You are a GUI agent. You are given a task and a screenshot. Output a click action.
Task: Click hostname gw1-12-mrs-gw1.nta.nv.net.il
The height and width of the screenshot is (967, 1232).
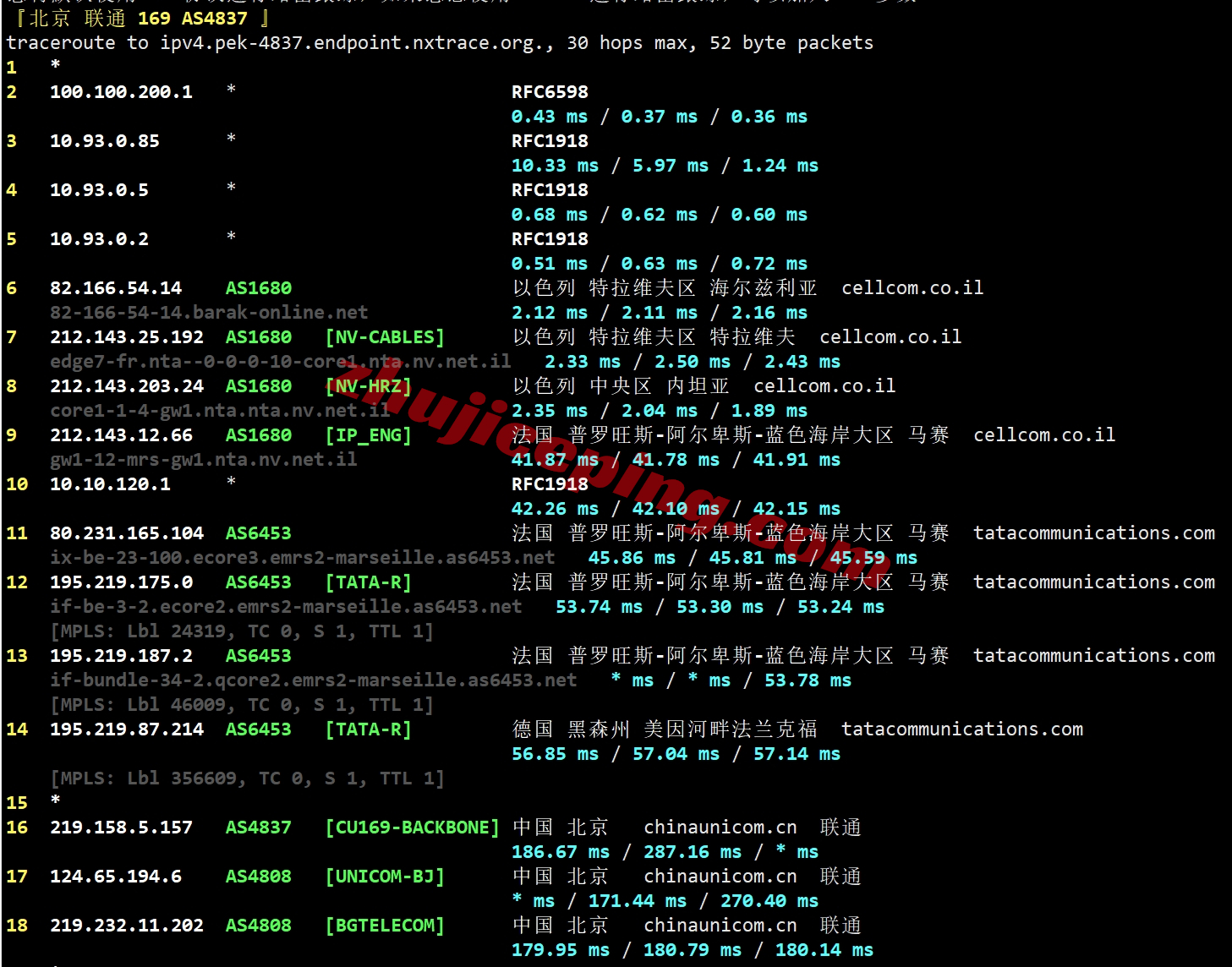pyautogui.click(x=204, y=460)
